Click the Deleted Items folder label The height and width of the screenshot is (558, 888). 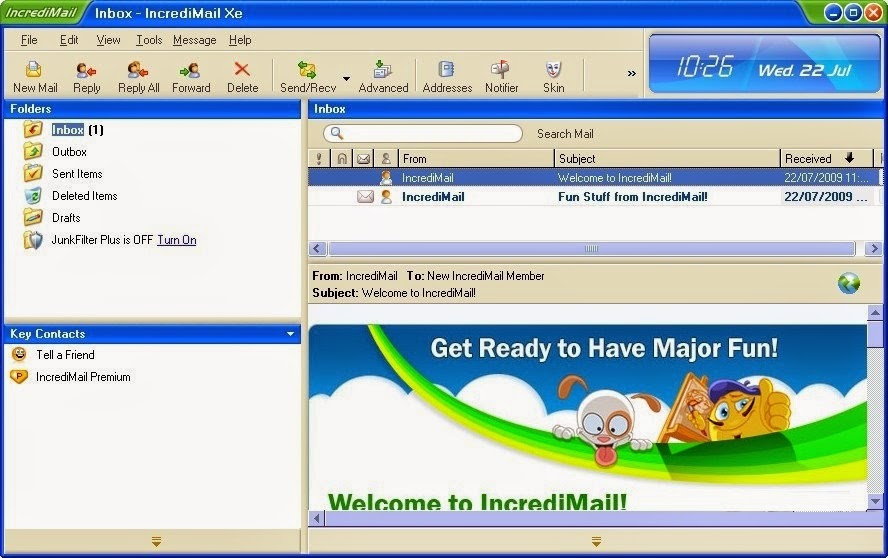coord(84,196)
